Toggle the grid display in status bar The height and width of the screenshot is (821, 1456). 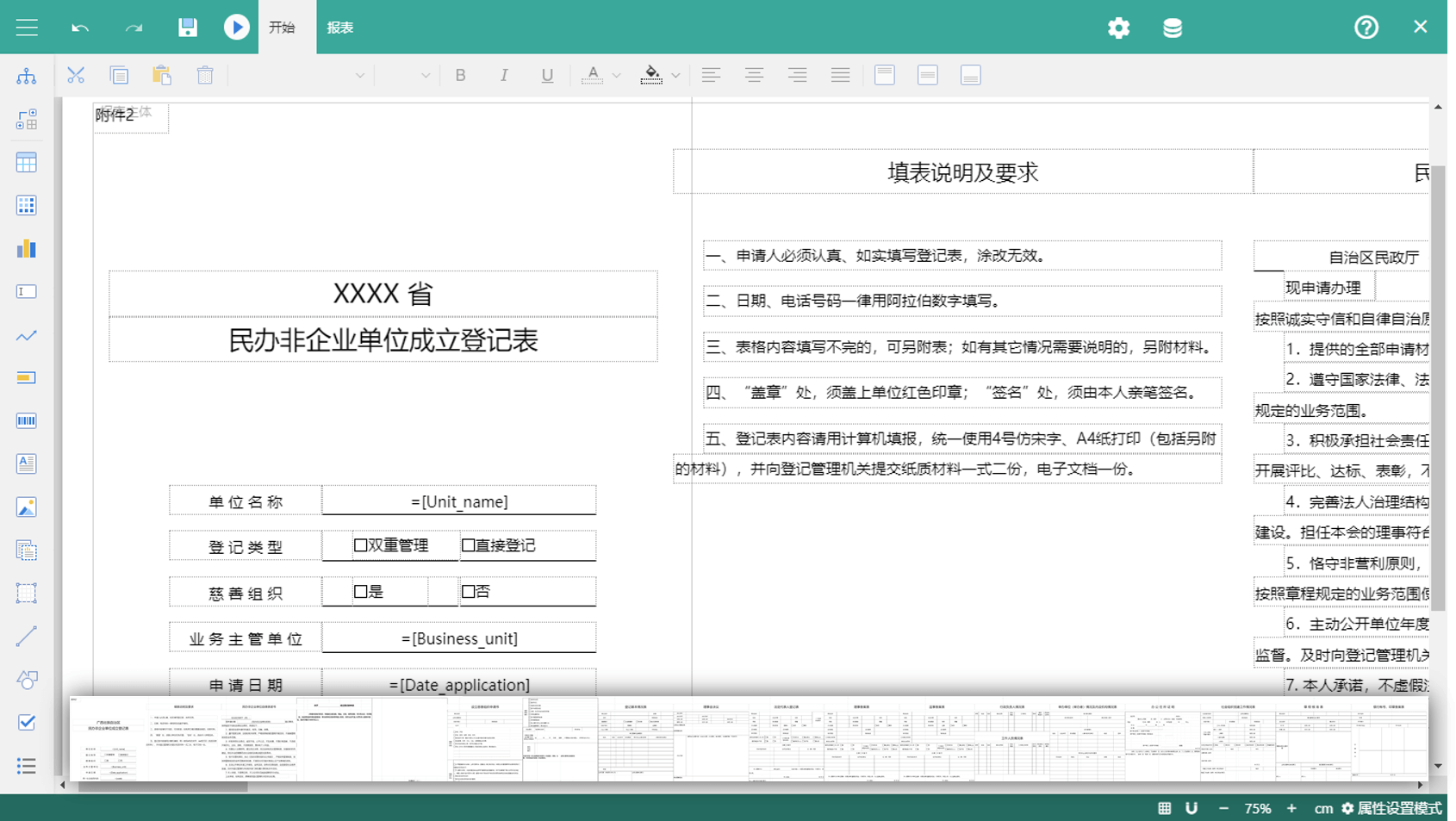(x=1164, y=808)
